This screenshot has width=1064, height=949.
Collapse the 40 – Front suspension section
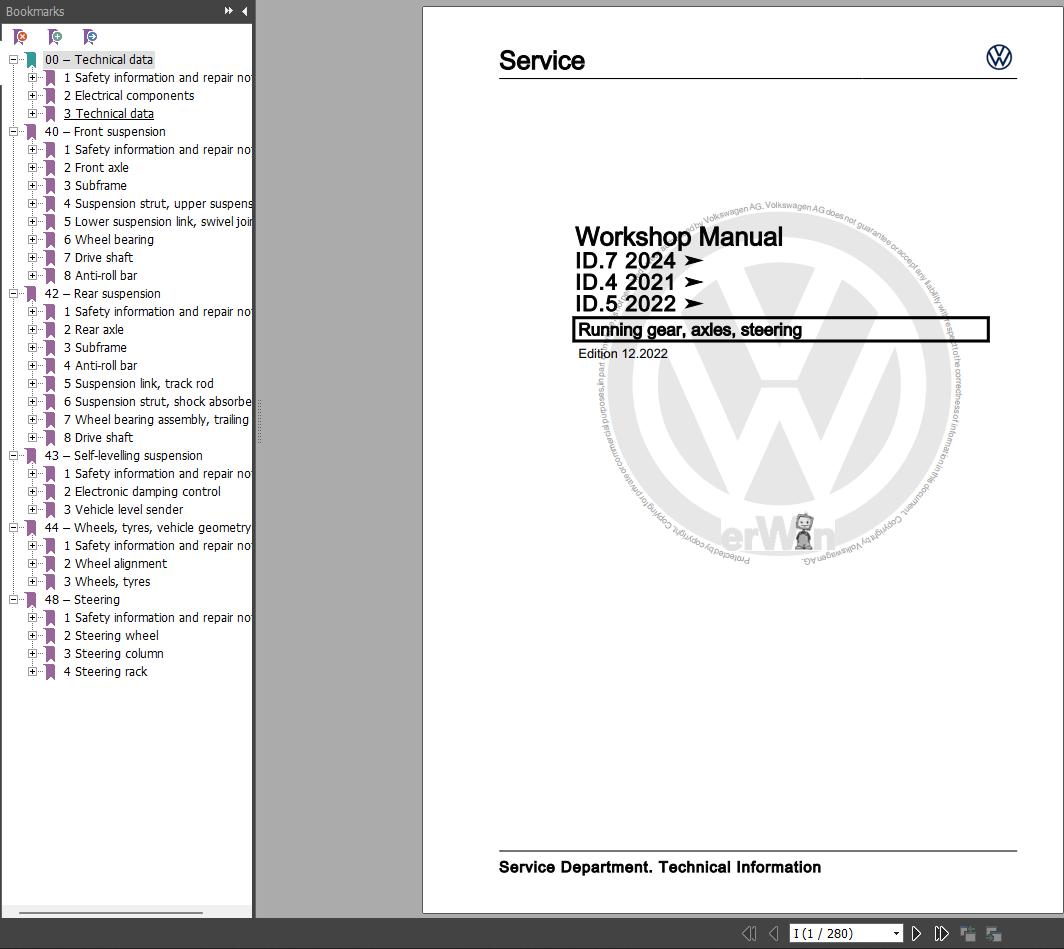click(x=13, y=132)
